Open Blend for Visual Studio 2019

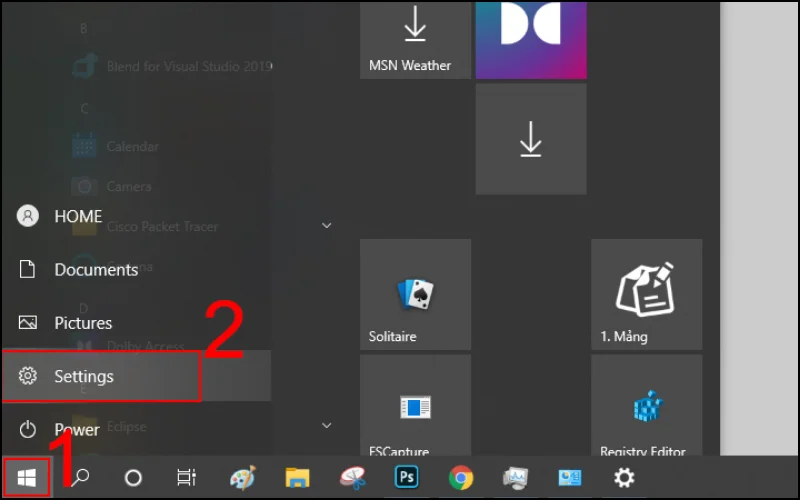pyautogui.click(x=172, y=66)
